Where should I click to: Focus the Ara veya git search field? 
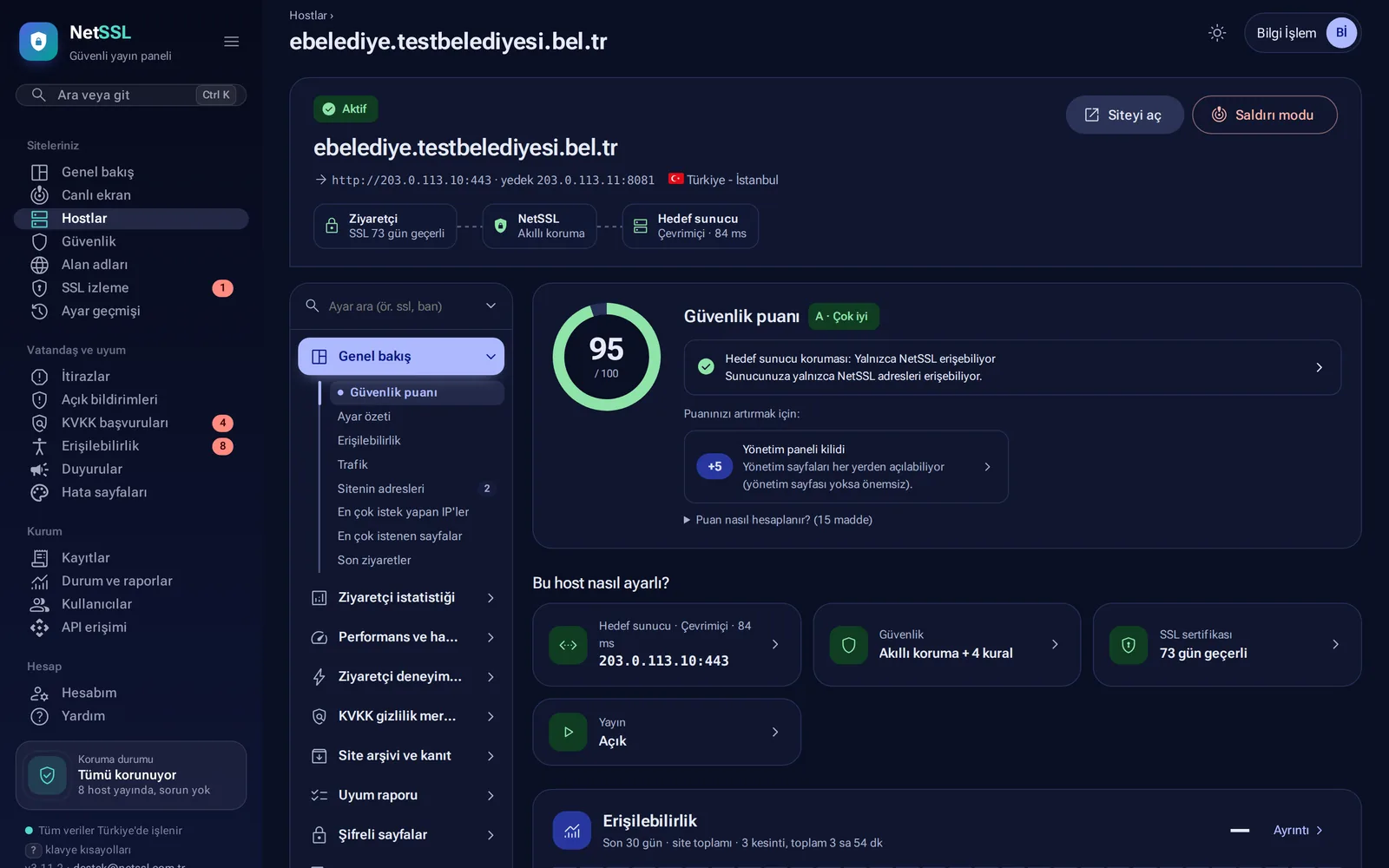click(x=131, y=95)
